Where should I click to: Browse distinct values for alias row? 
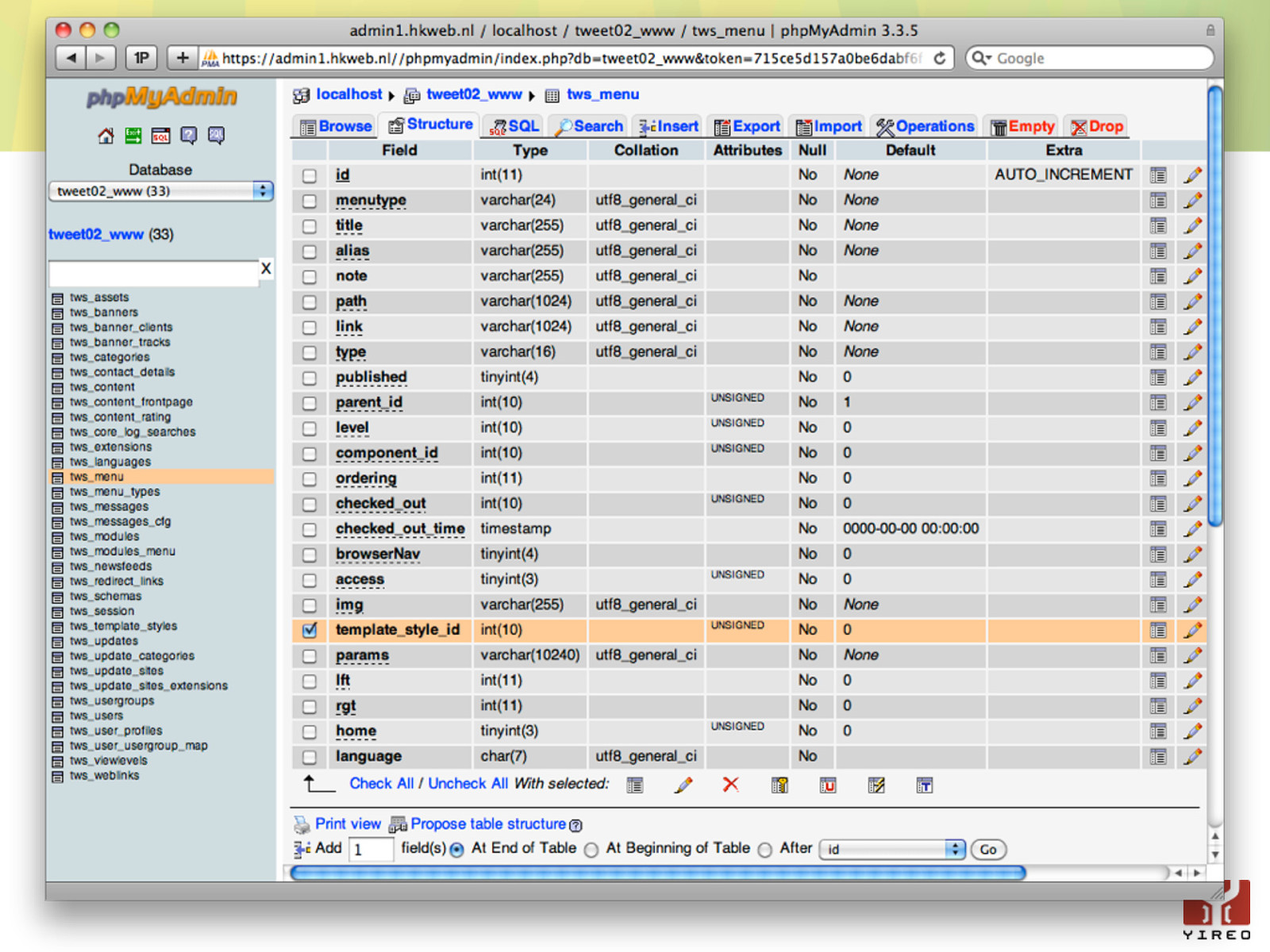[x=1159, y=251]
